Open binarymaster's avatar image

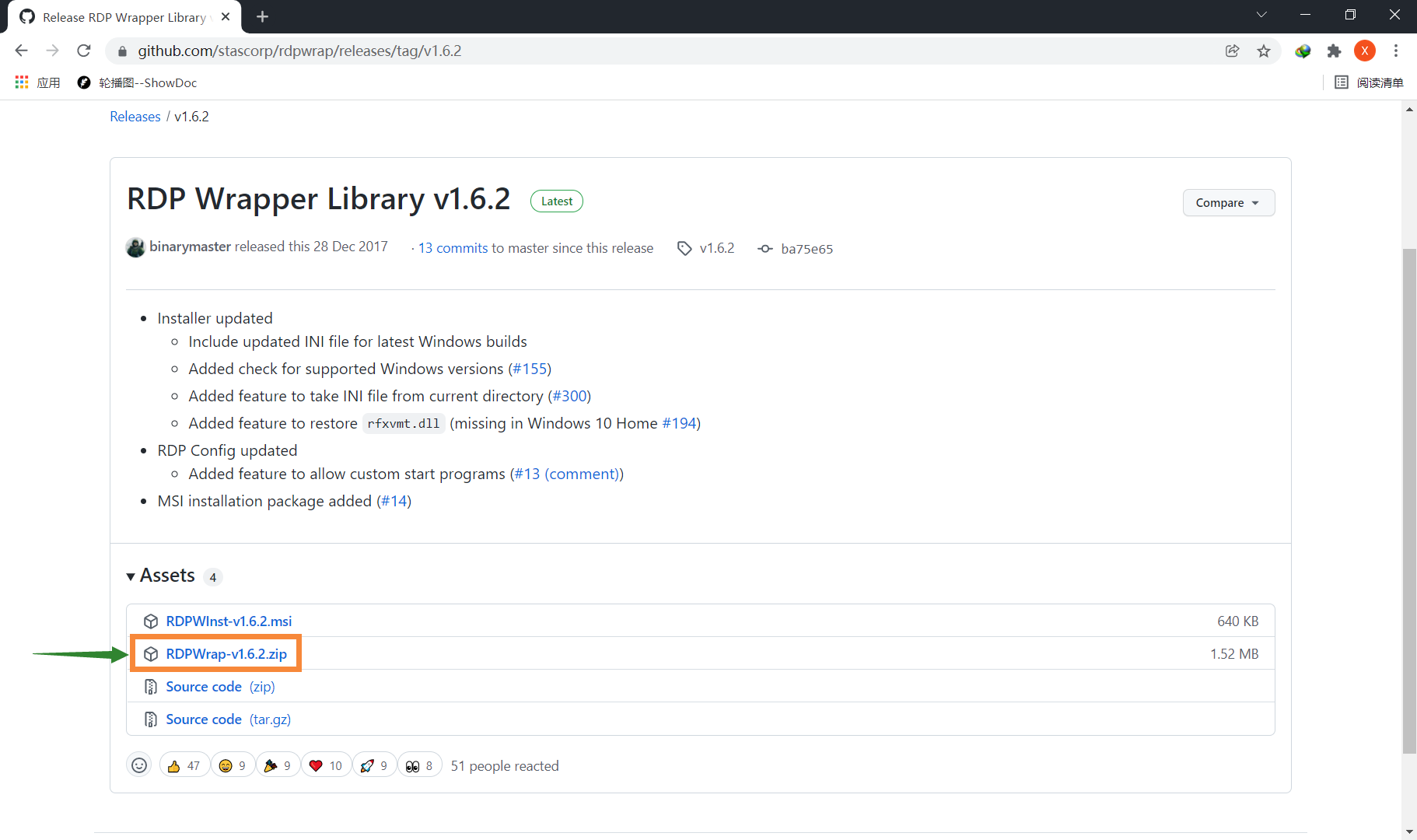[135, 247]
